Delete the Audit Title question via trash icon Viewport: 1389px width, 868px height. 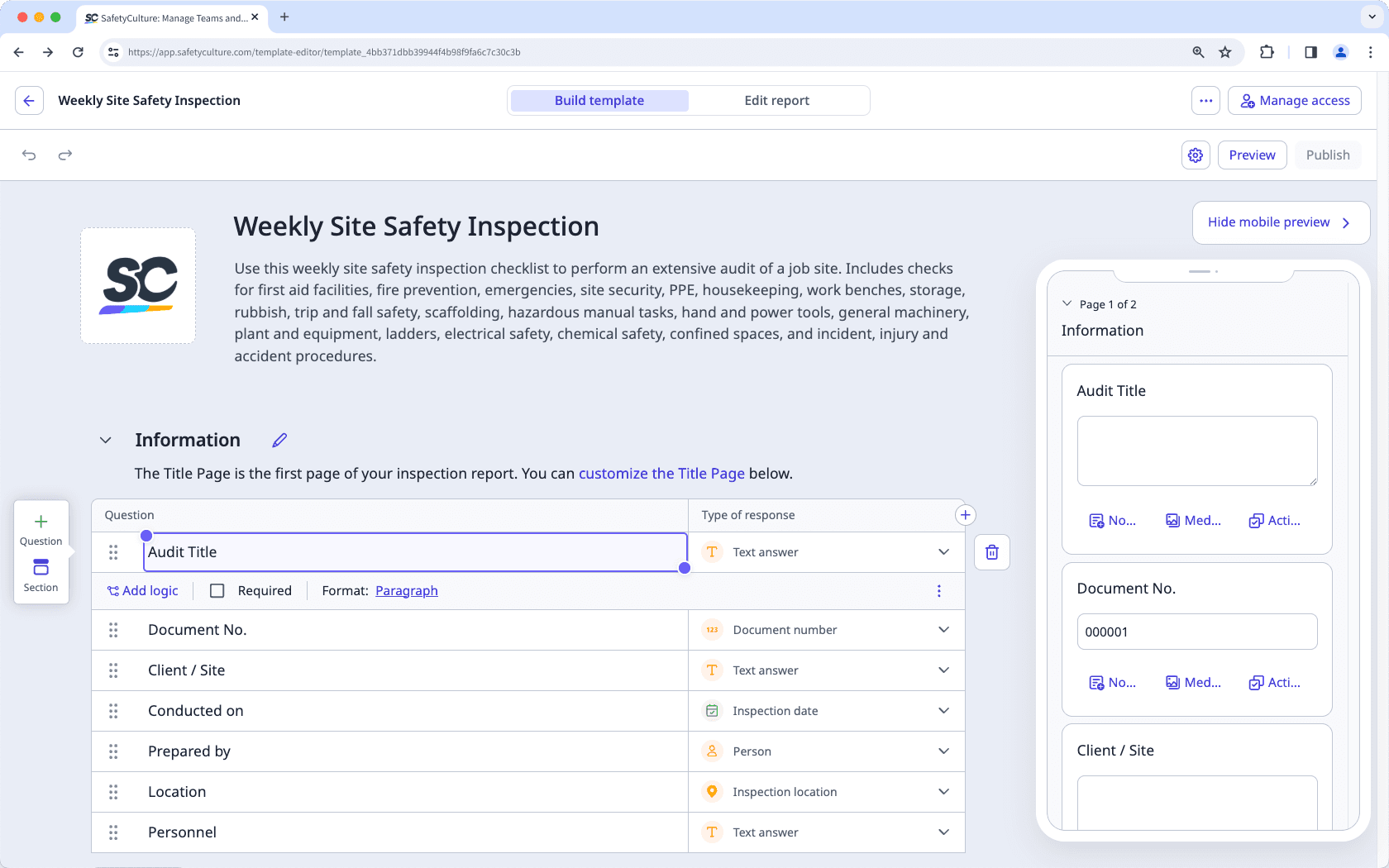[x=991, y=551]
